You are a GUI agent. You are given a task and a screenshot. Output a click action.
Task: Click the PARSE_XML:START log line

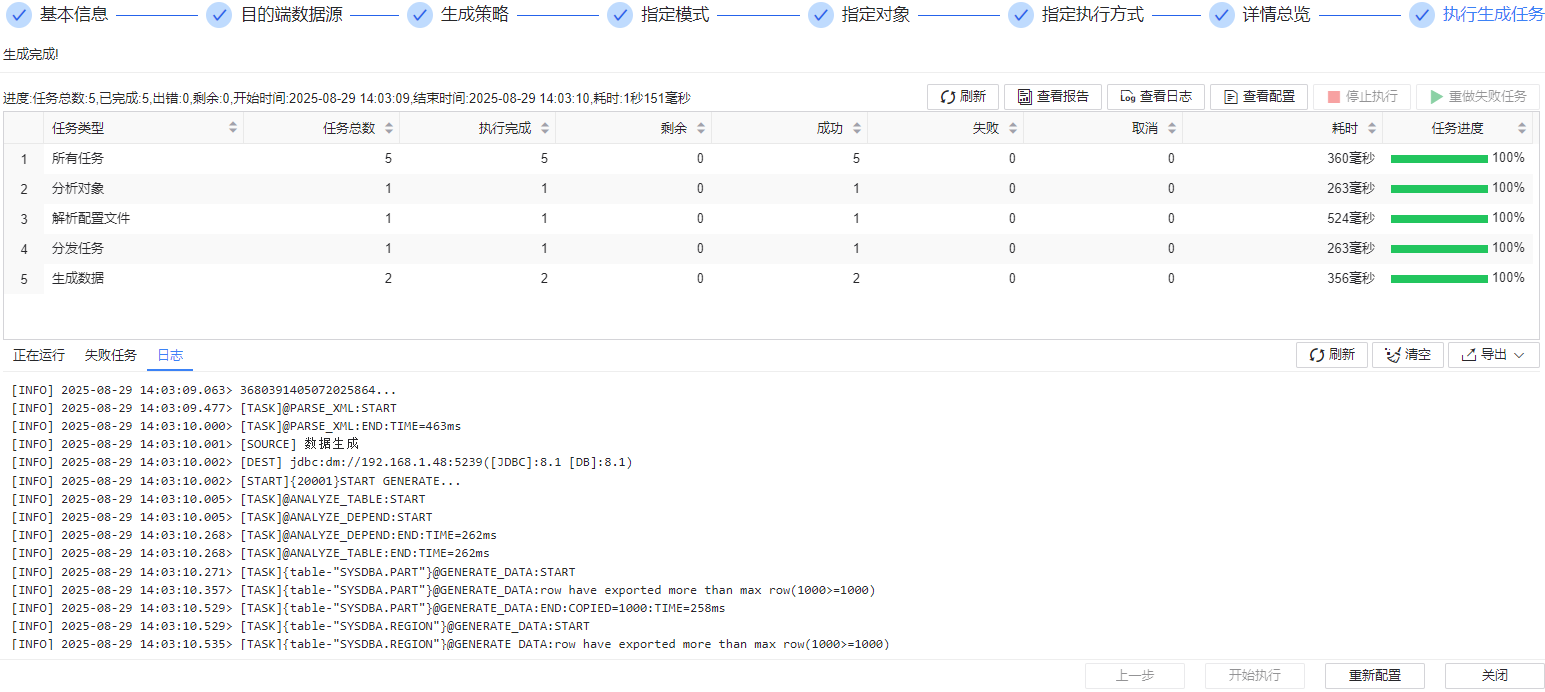pos(204,408)
